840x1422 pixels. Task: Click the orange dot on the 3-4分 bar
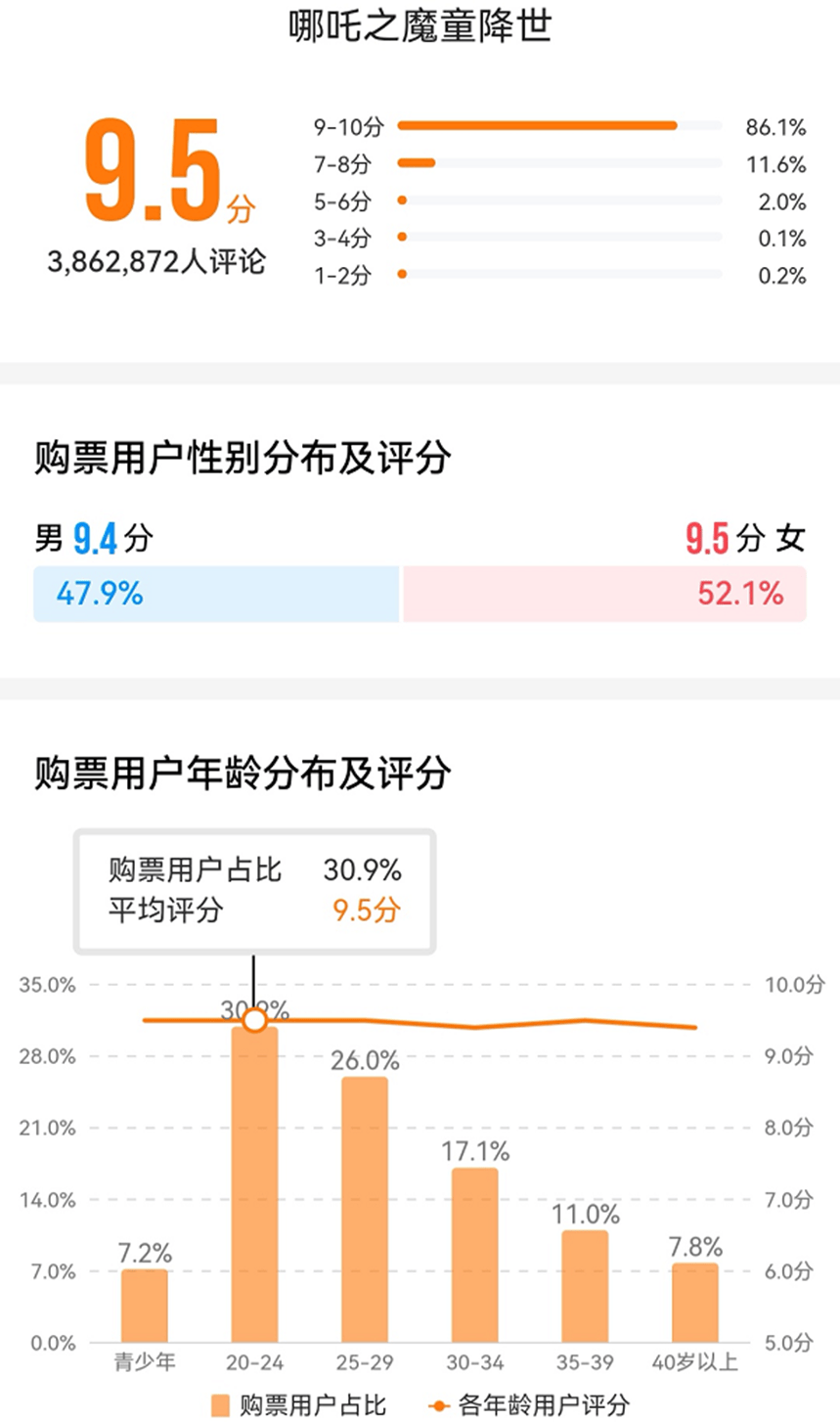pos(402,238)
